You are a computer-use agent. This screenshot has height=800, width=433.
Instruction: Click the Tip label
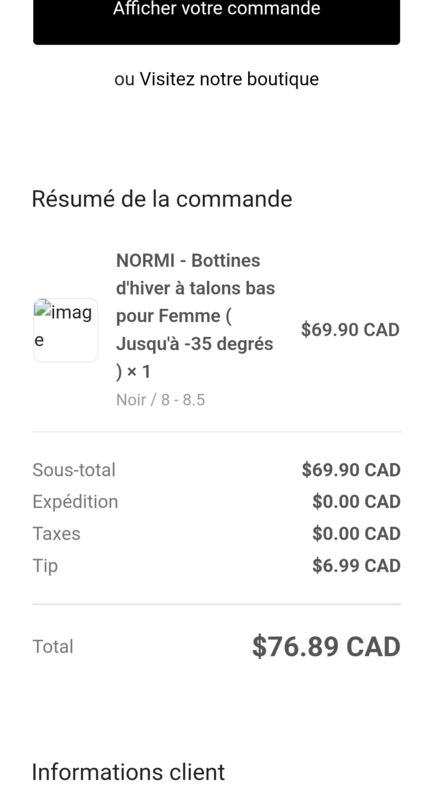45,566
